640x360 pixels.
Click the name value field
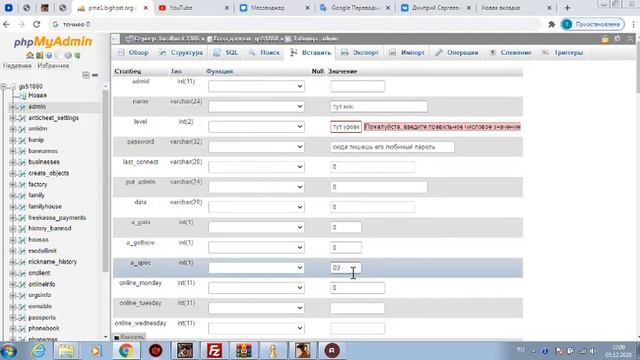[379, 107]
